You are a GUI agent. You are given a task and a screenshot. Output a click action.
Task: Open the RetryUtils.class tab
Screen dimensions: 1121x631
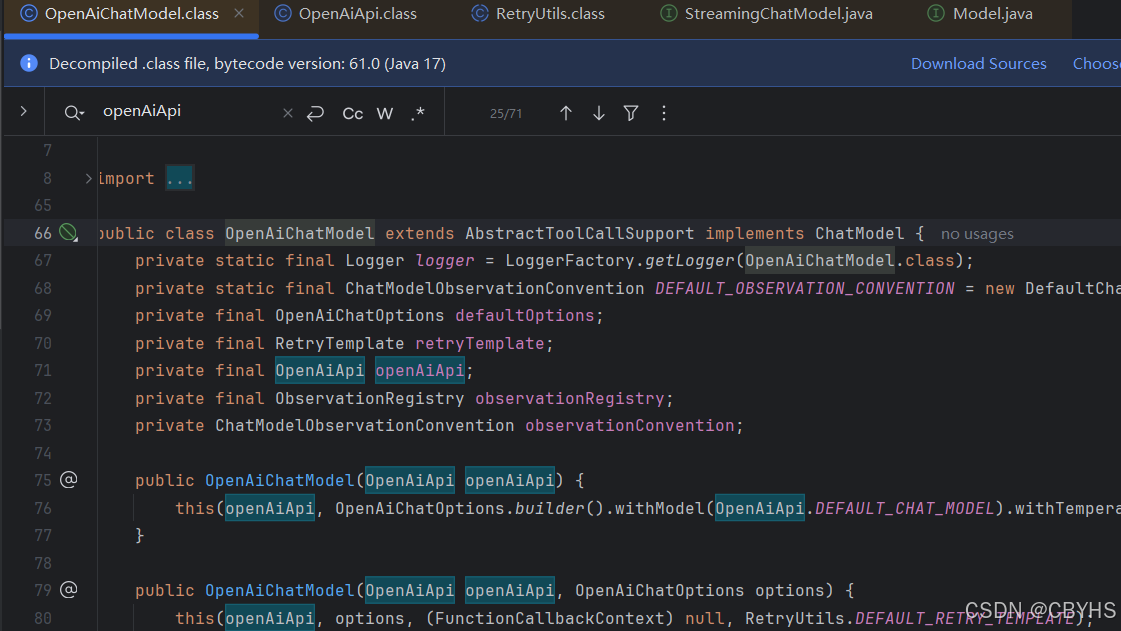538,14
